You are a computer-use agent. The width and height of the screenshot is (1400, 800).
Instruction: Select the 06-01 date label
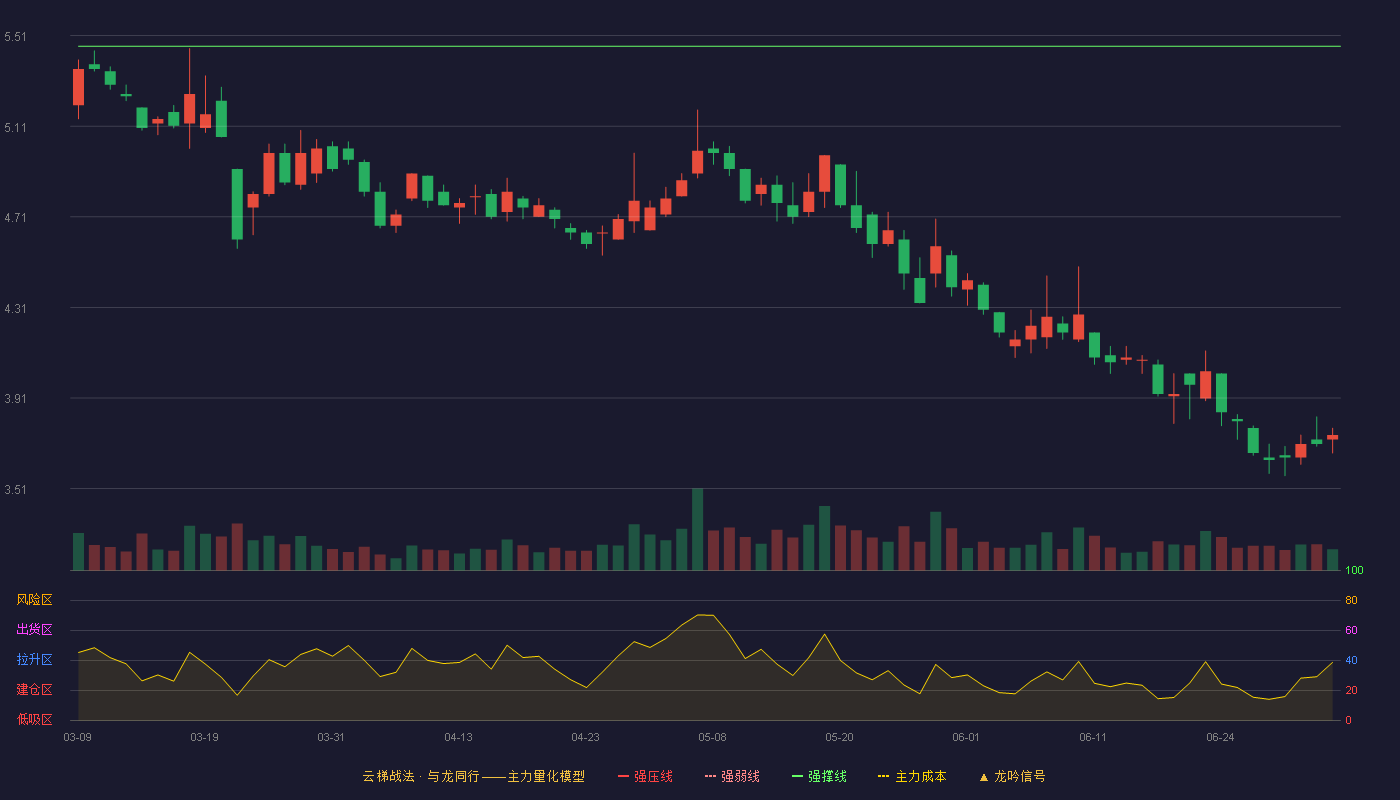pyautogui.click(x=966, y=737)
